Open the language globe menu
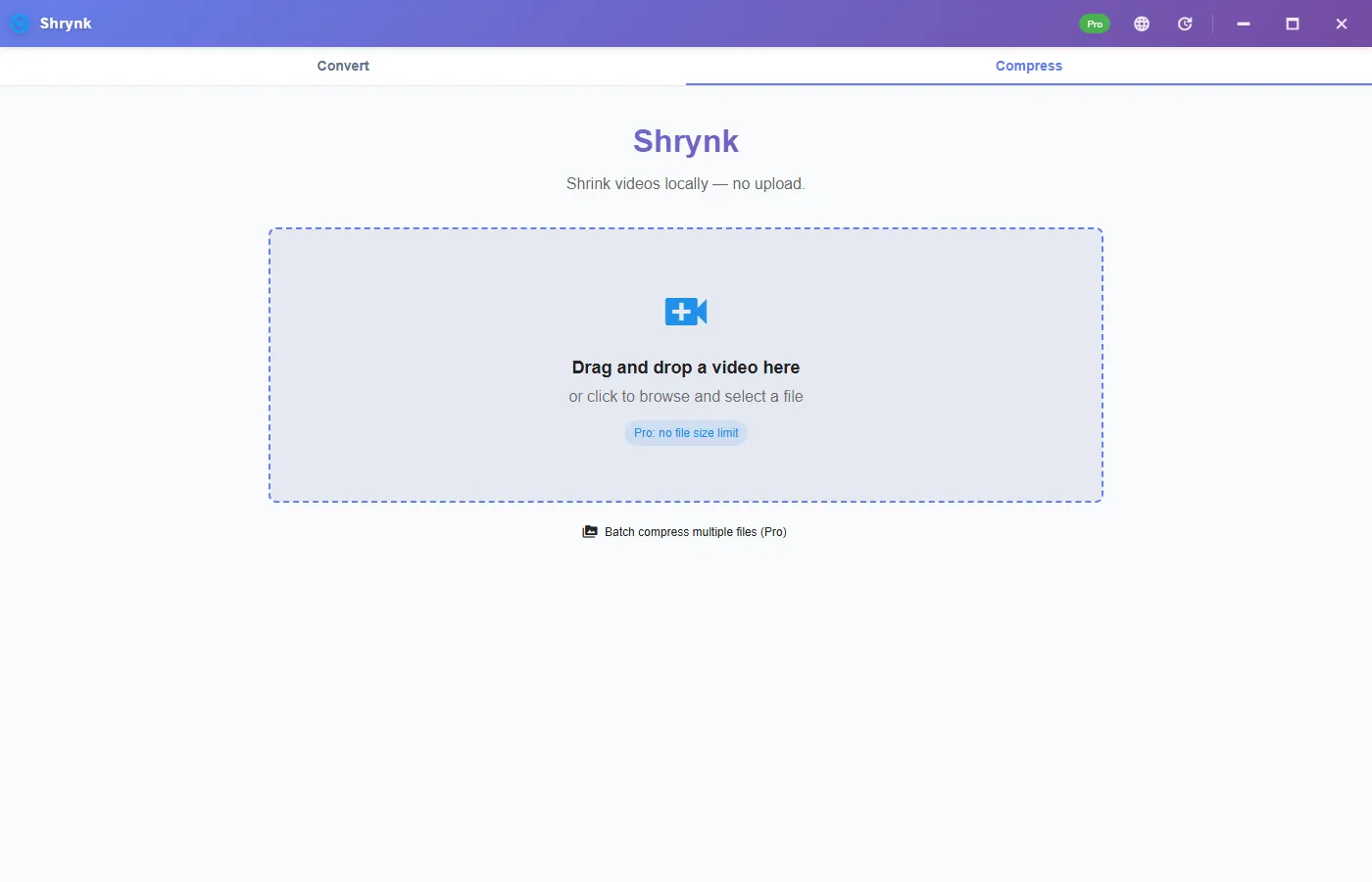Image resolution: width=1372 pixels, height=882 pixels. [1142, 24]
